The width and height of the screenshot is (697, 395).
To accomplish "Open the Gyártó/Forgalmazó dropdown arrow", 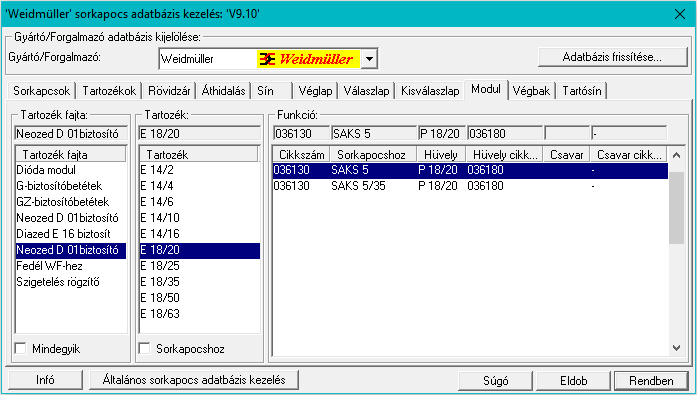I will click(x=369, y=59).
